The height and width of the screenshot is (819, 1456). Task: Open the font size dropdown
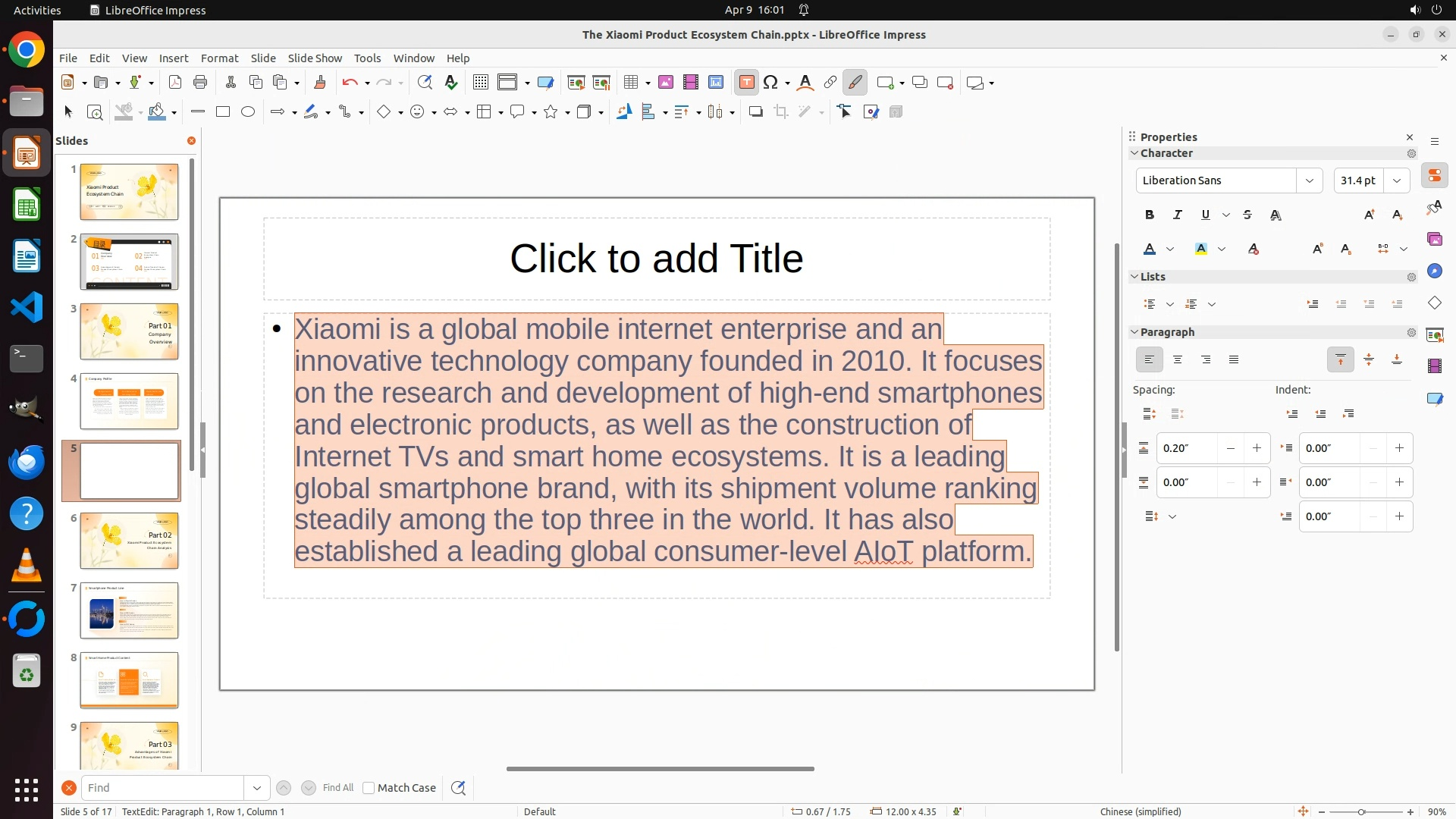pyautogui.click(x=1396, y=180)
